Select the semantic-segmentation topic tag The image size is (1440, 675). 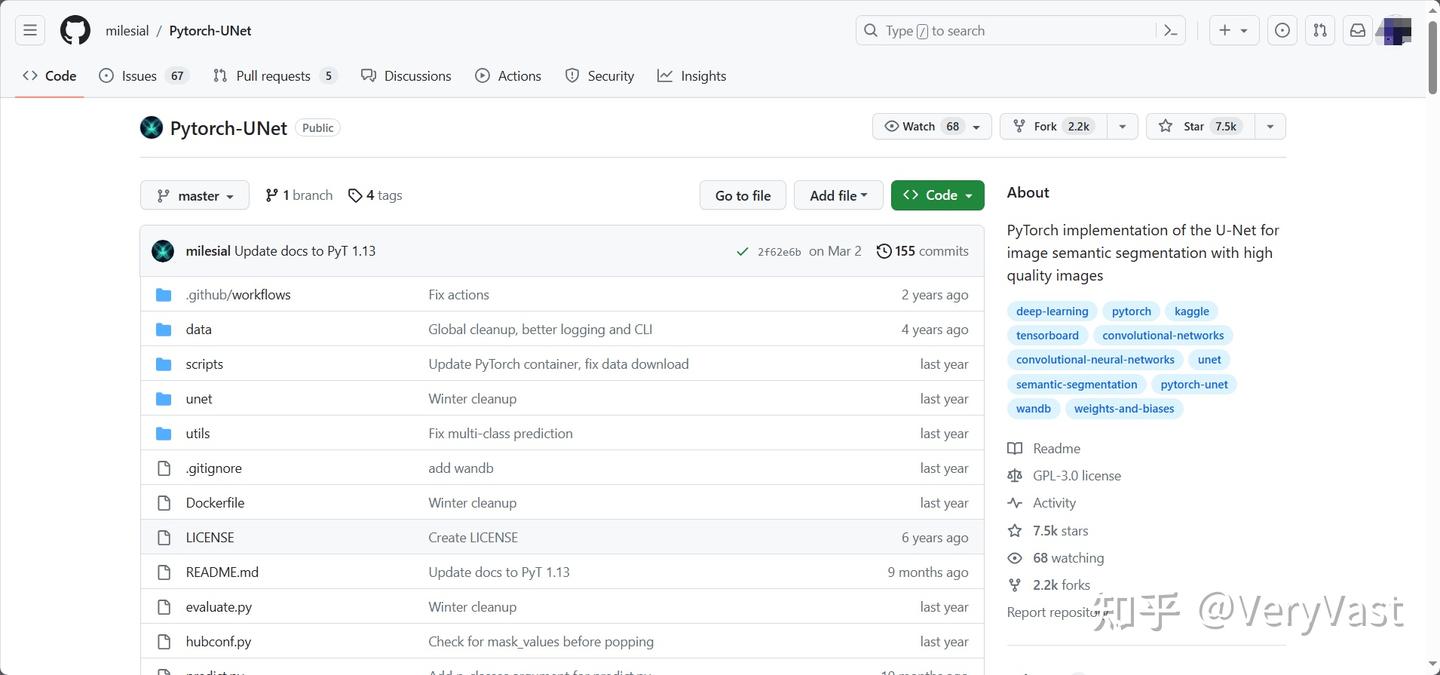click(x=1076, y=384)
